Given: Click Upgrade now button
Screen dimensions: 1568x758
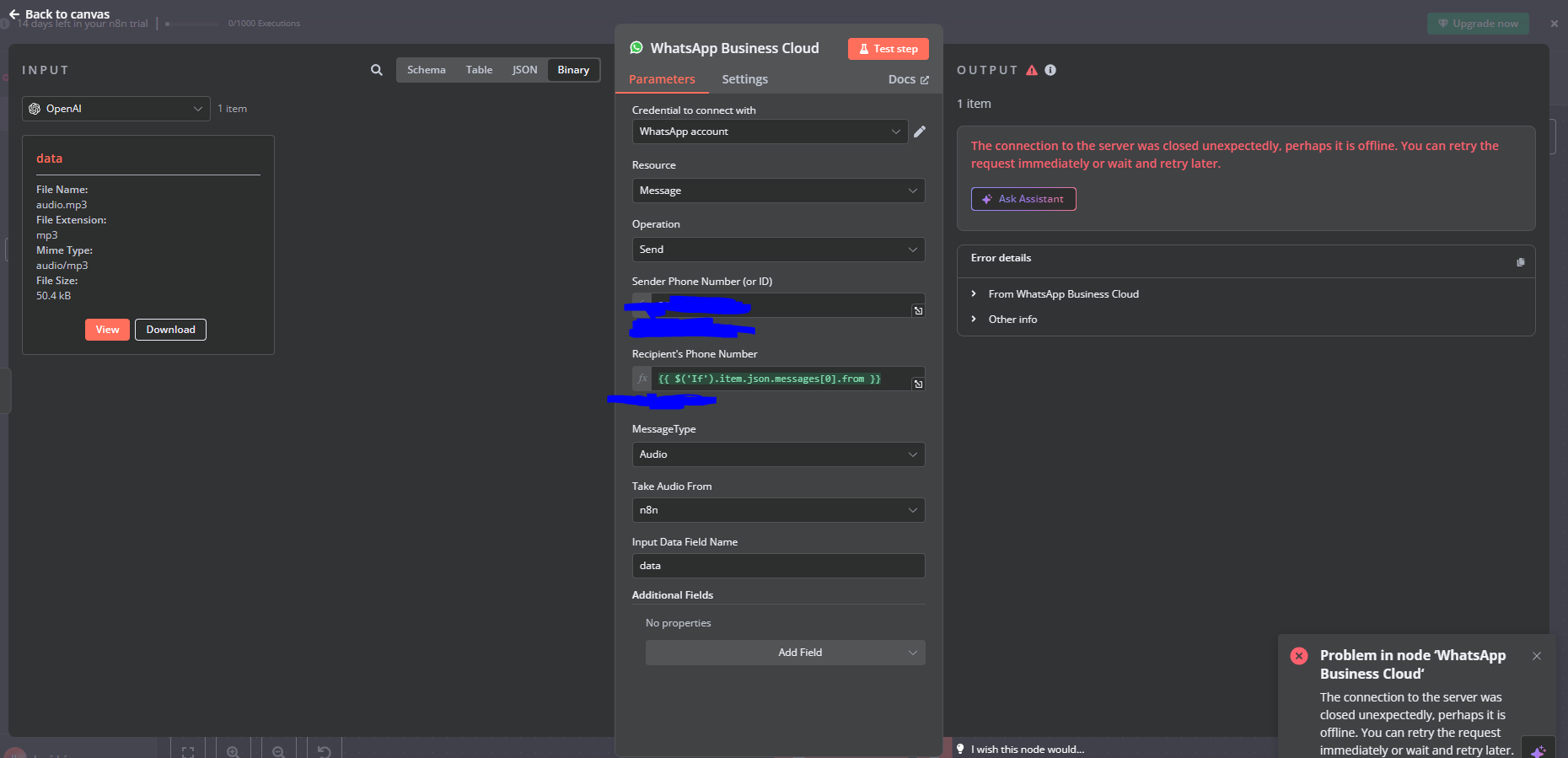Looking at the screenshot, I should click(1478, 24).
